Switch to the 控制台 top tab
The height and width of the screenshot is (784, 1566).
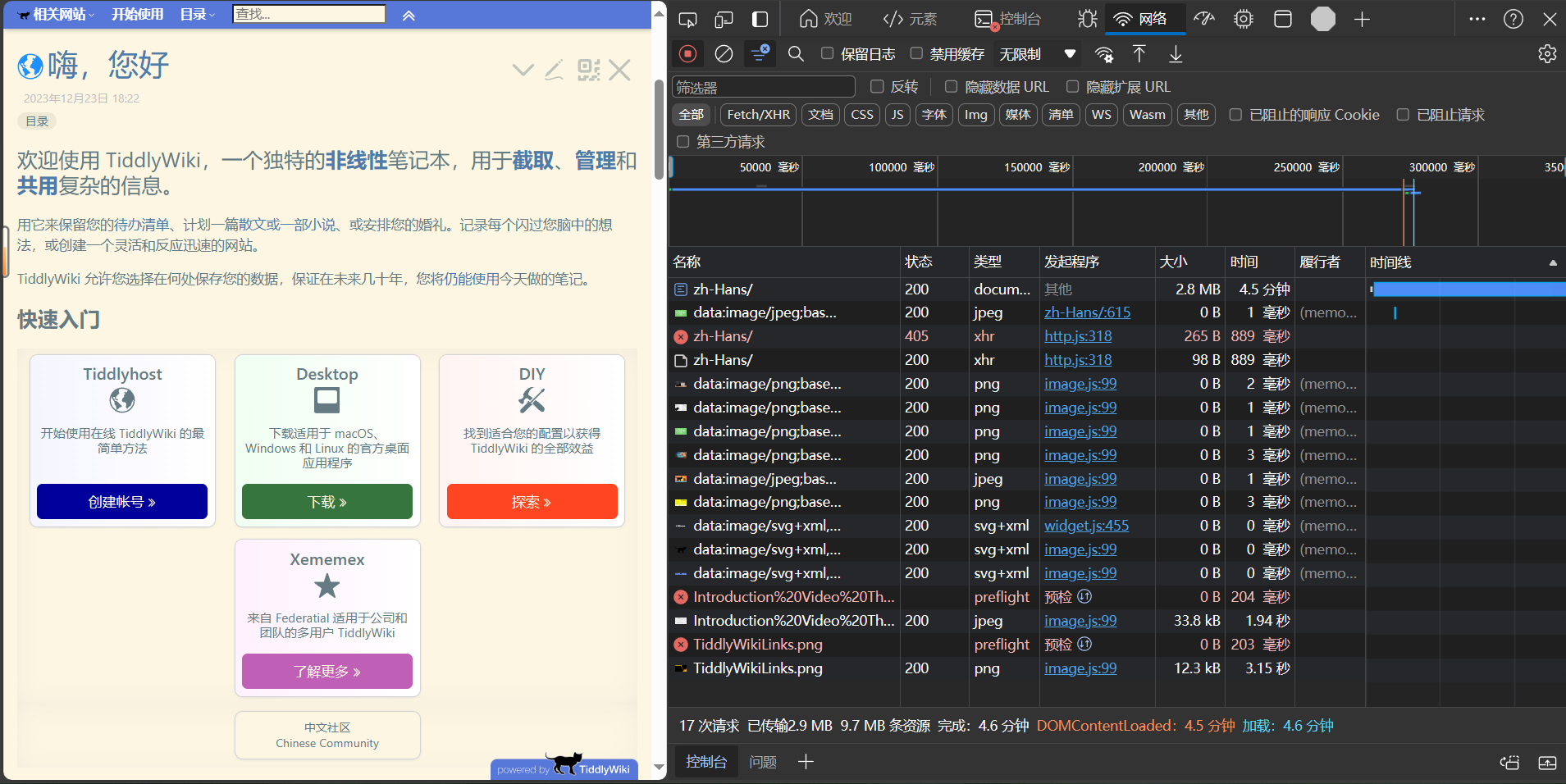(x=1008, y=19)
